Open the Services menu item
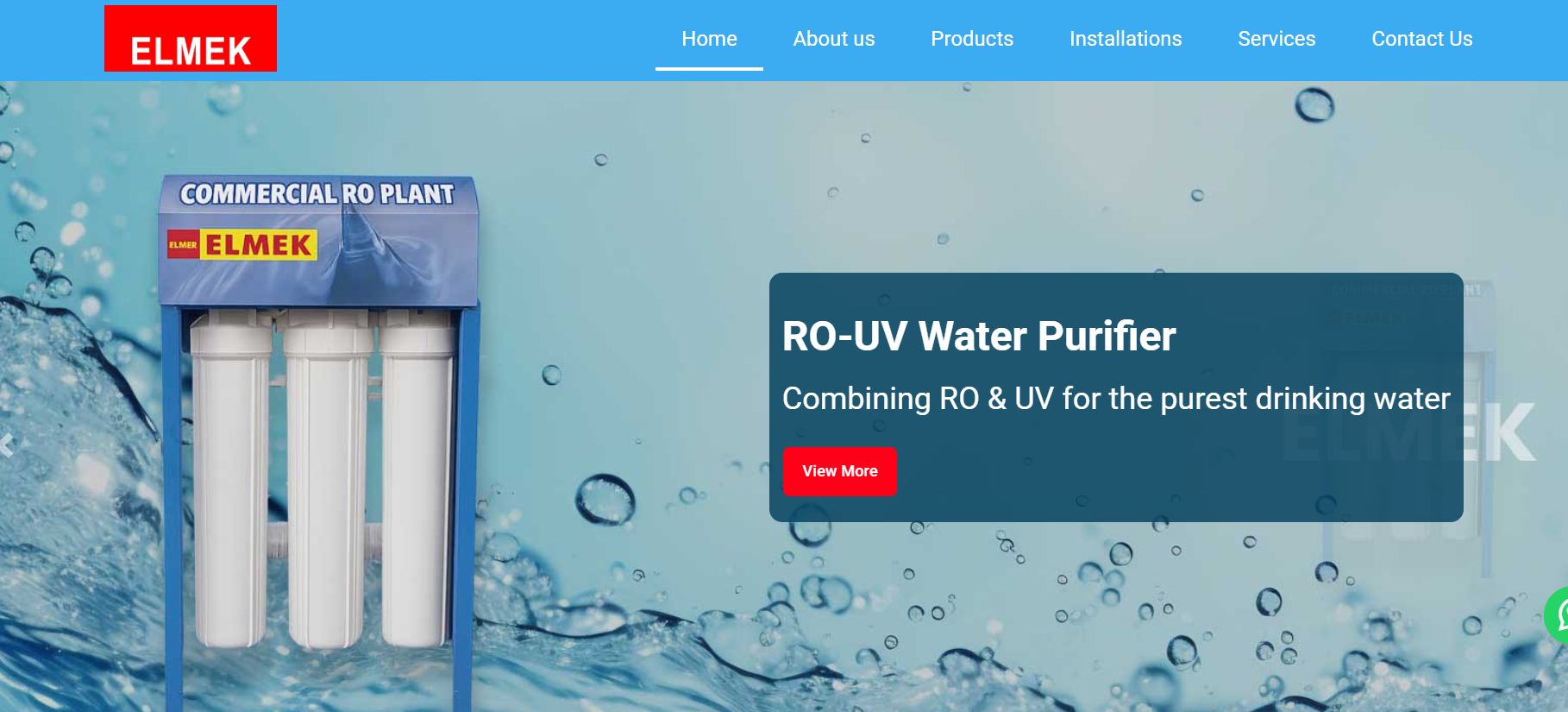1568x712 pixels. click(x=1276, y=39)
